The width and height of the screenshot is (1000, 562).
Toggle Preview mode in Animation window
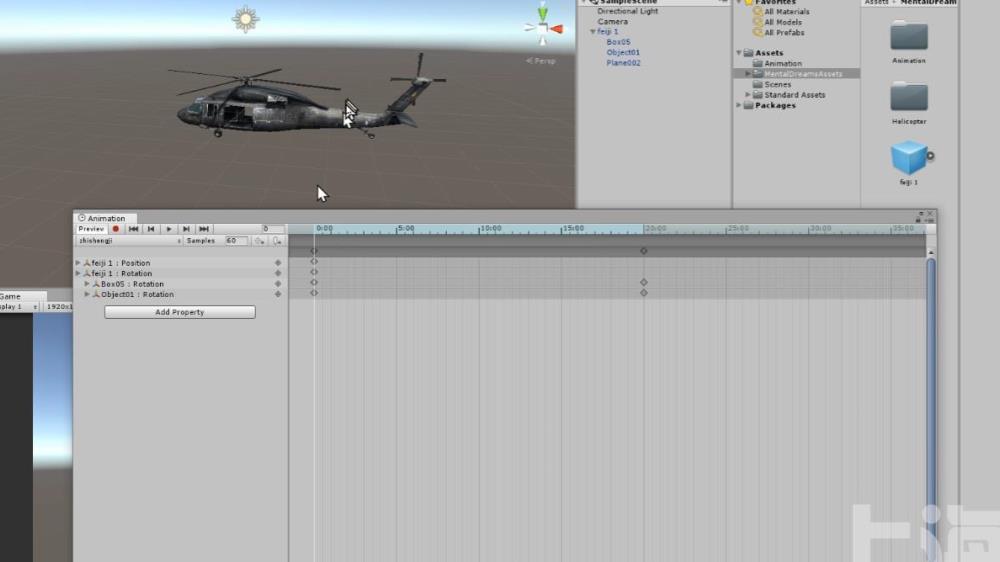pyautogui.click(x=91, y=229)
